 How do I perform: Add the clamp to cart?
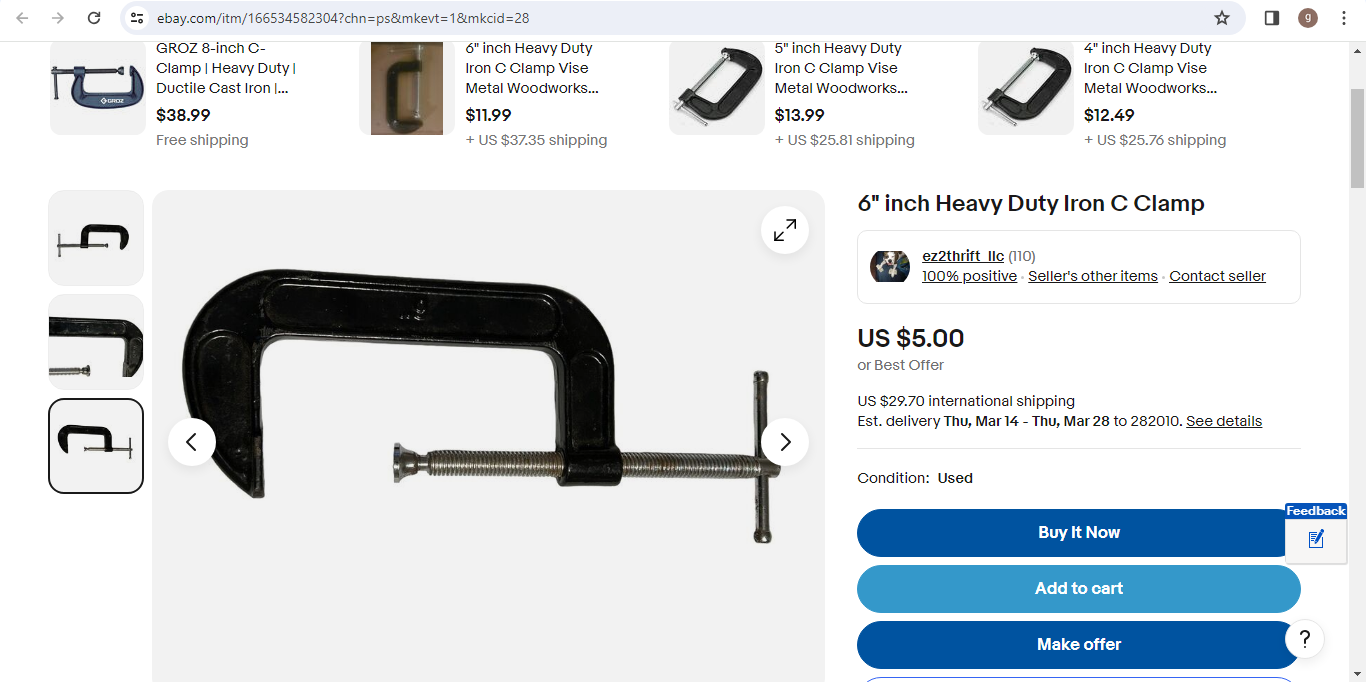(x=1079, y=589)
